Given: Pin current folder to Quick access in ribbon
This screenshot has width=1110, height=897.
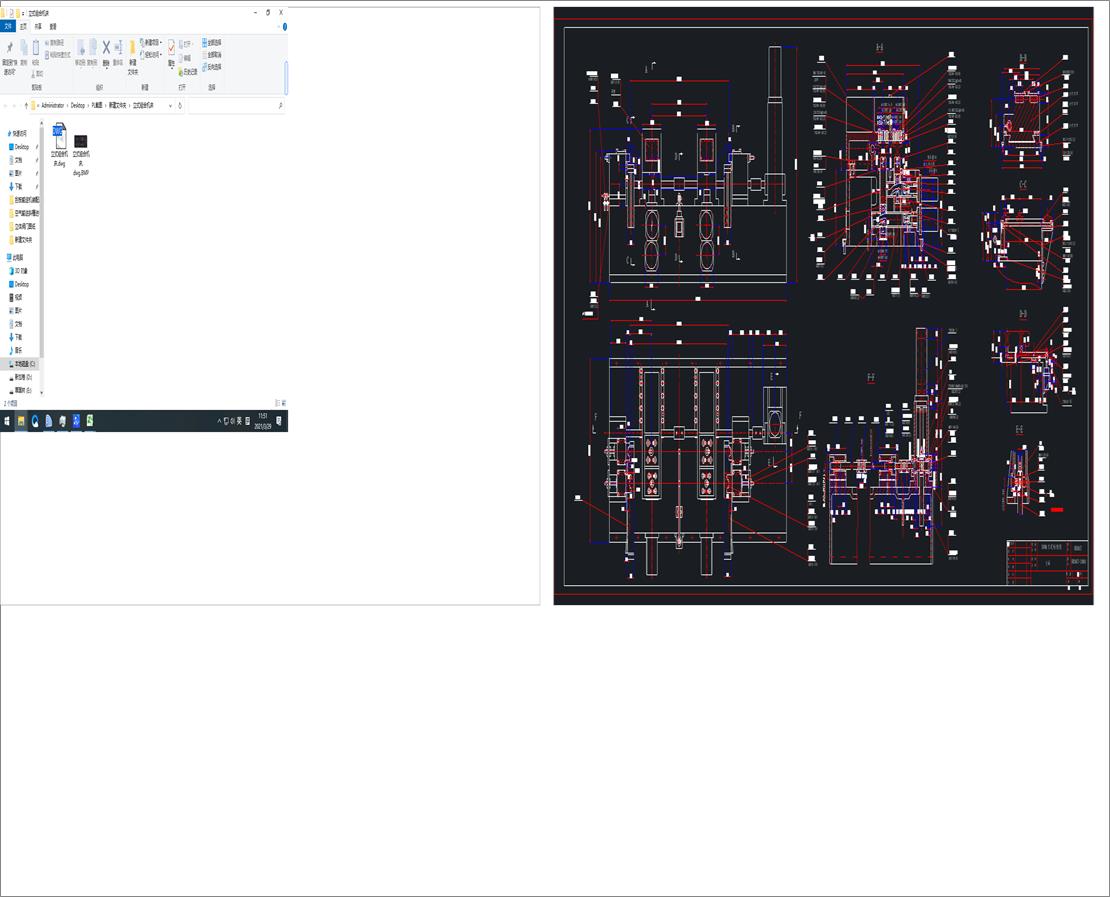Looking at the screenshot, I should click(11, 46).
